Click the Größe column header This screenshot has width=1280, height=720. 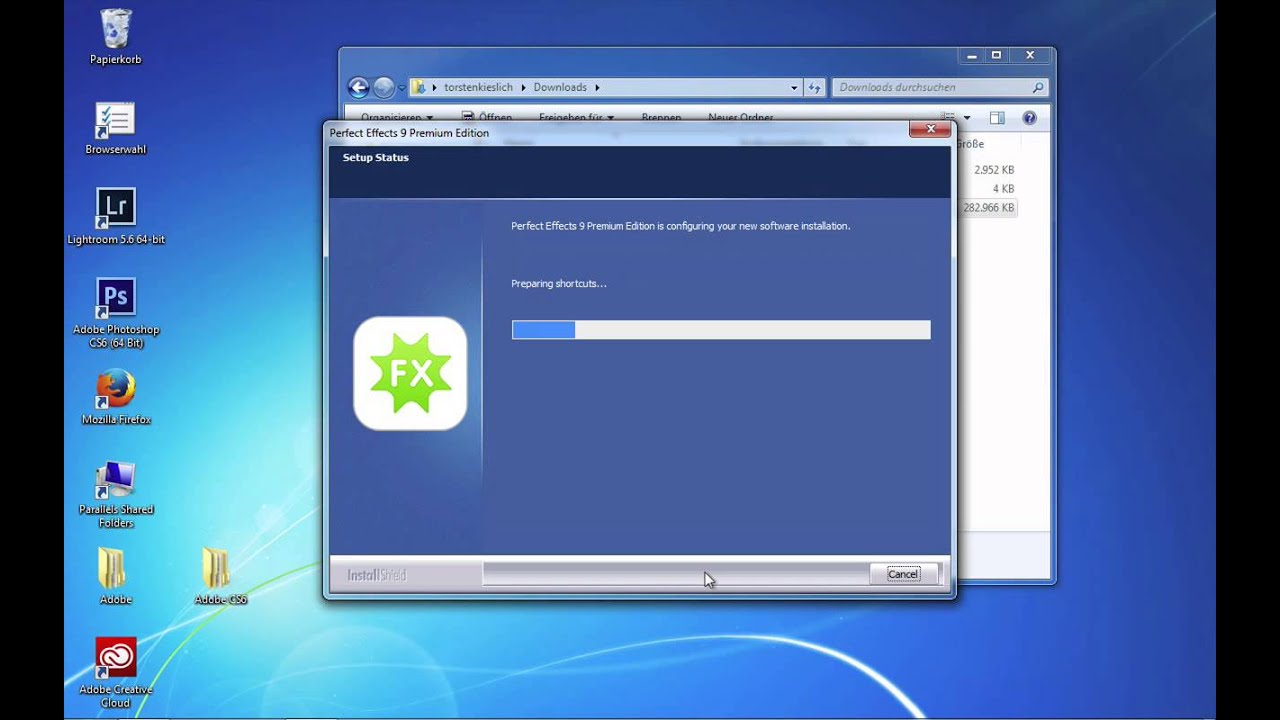(x=970, y=144)
